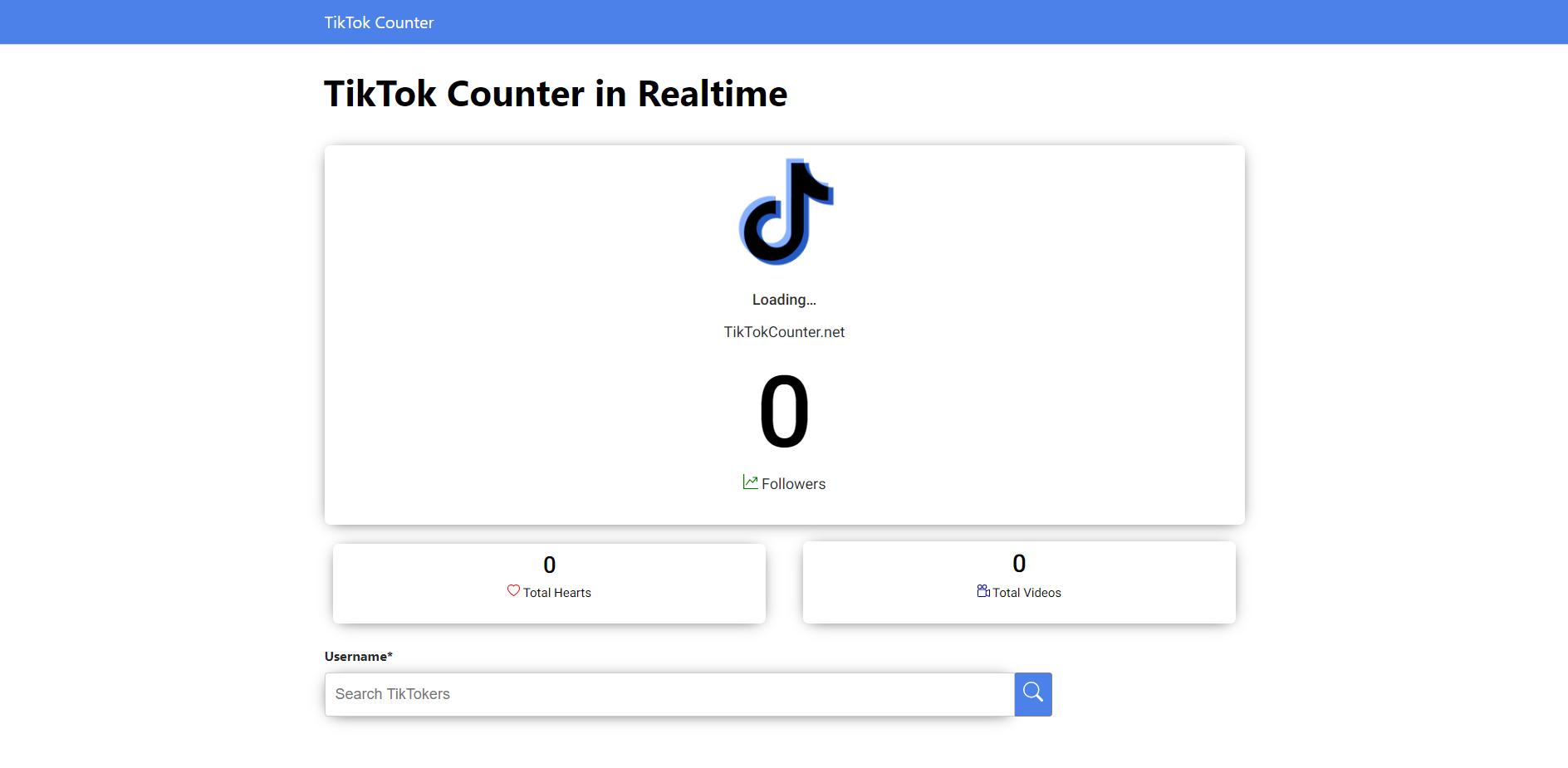Click the Total Hearts label
Screen dimensions: 1568x768
(x=556, y=593)
